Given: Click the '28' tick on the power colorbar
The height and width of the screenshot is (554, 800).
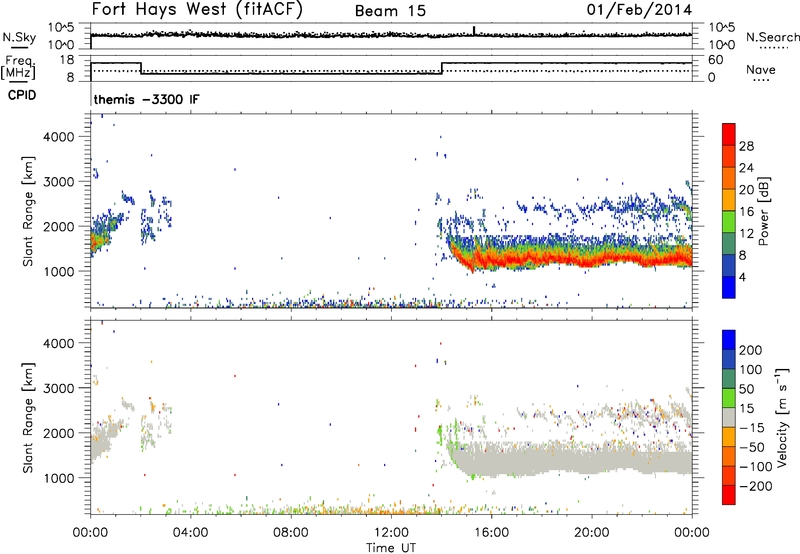Looking at the screenshot, I should click(x=746, y=146).
